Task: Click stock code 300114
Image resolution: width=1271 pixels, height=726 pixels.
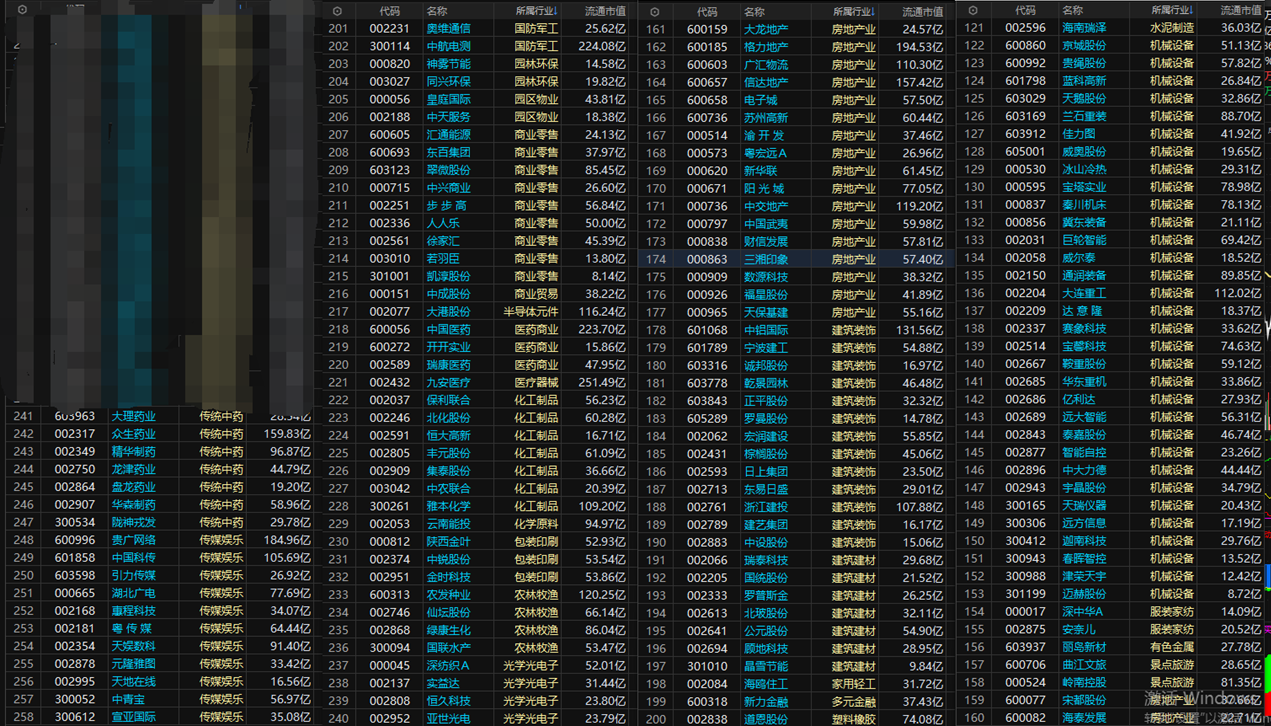Action: click(x=389, y=46)
